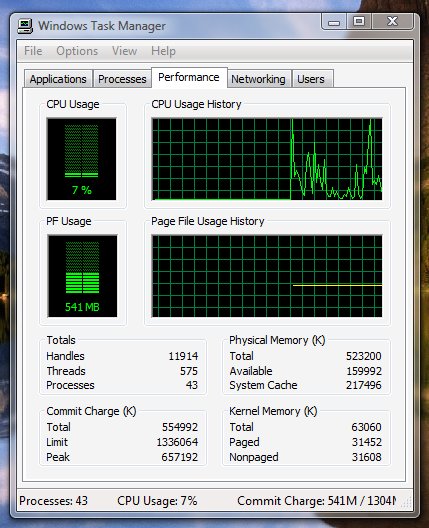Maximize the Task Manager window
This screenshot has width=429, height=528.
click(x=359, y=22)
